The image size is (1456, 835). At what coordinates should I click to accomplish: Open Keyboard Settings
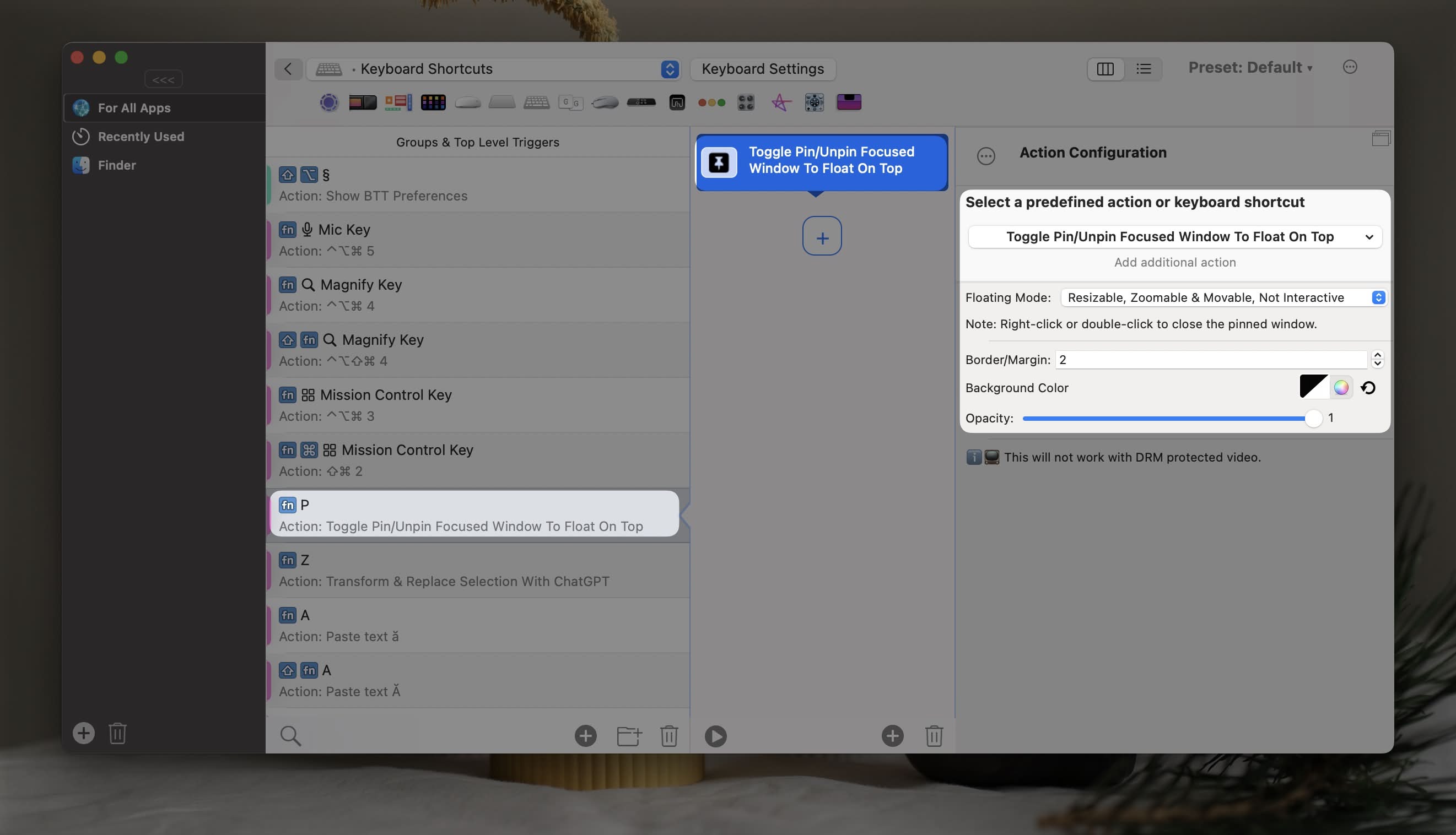click(x=762, y=69)
